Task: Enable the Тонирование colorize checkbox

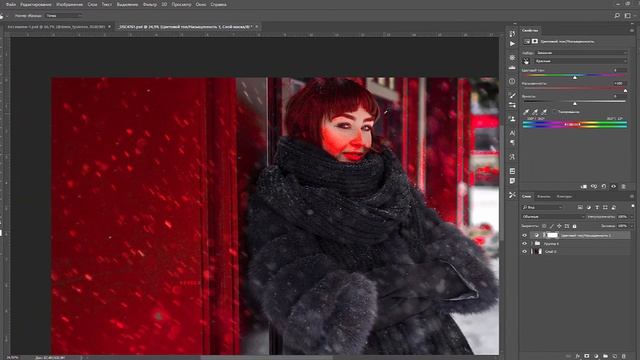Action: [555, 111]
